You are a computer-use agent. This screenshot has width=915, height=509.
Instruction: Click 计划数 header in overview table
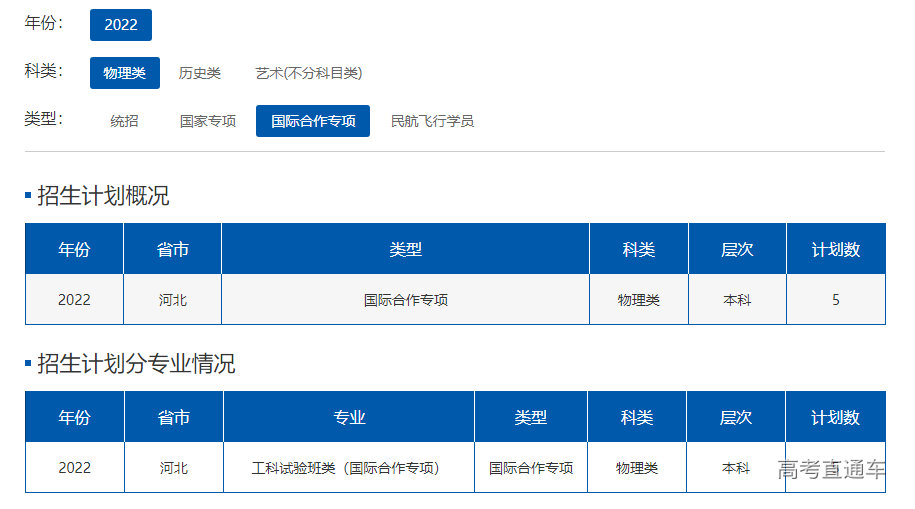[x=835, y=249]
